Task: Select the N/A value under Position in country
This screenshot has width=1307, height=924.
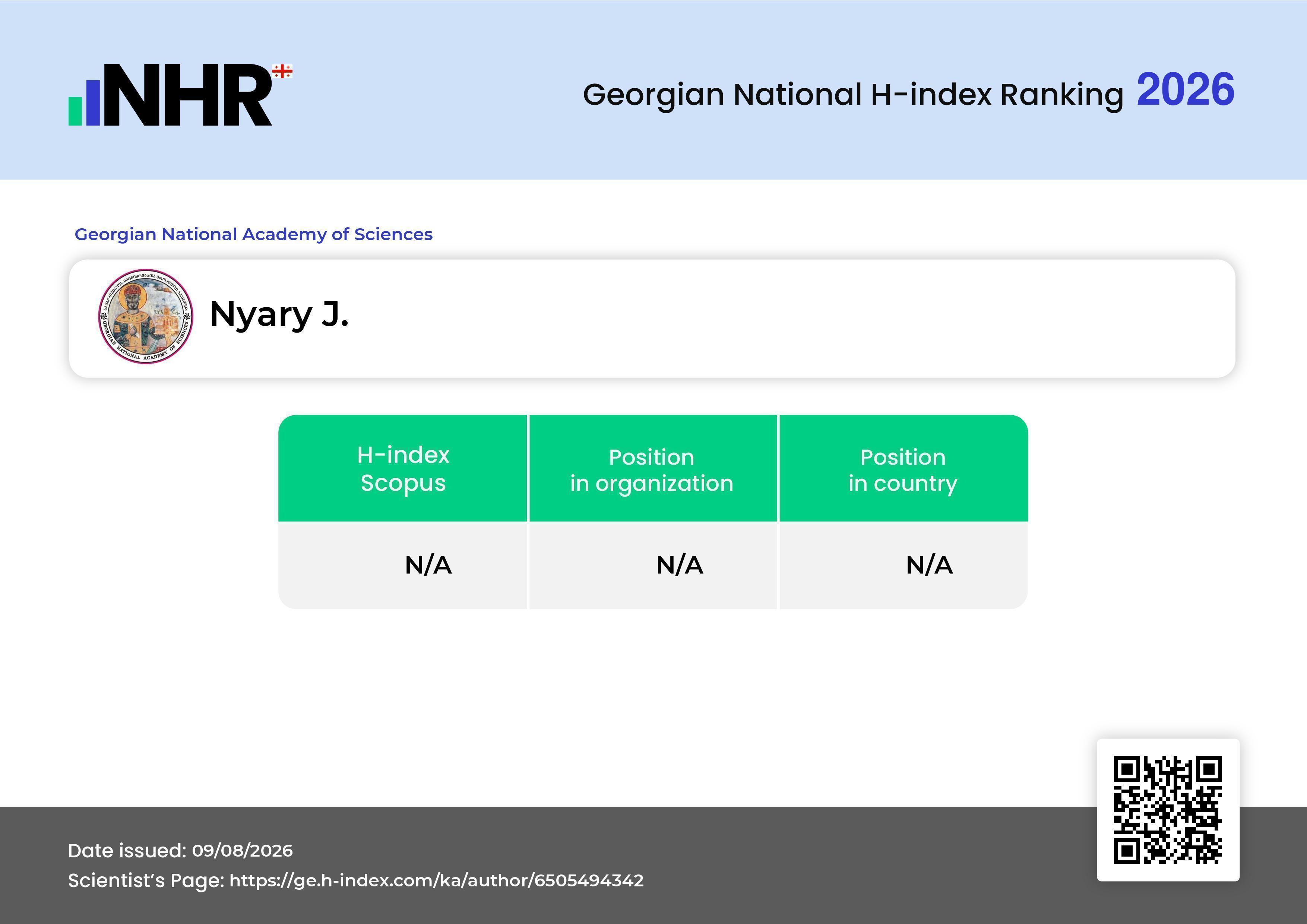Action: pyautogui.click(x=929, y=565)
